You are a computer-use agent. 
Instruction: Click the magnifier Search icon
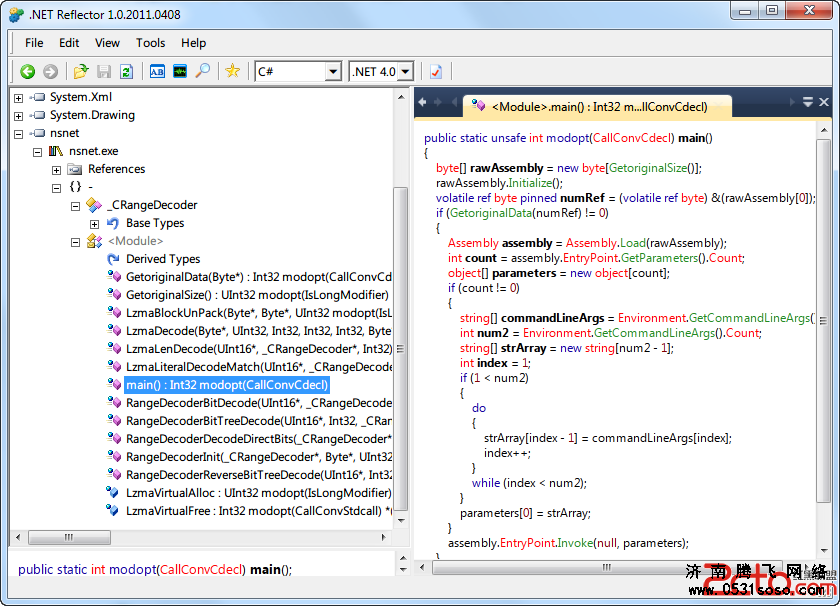click(x=202, y=71)
